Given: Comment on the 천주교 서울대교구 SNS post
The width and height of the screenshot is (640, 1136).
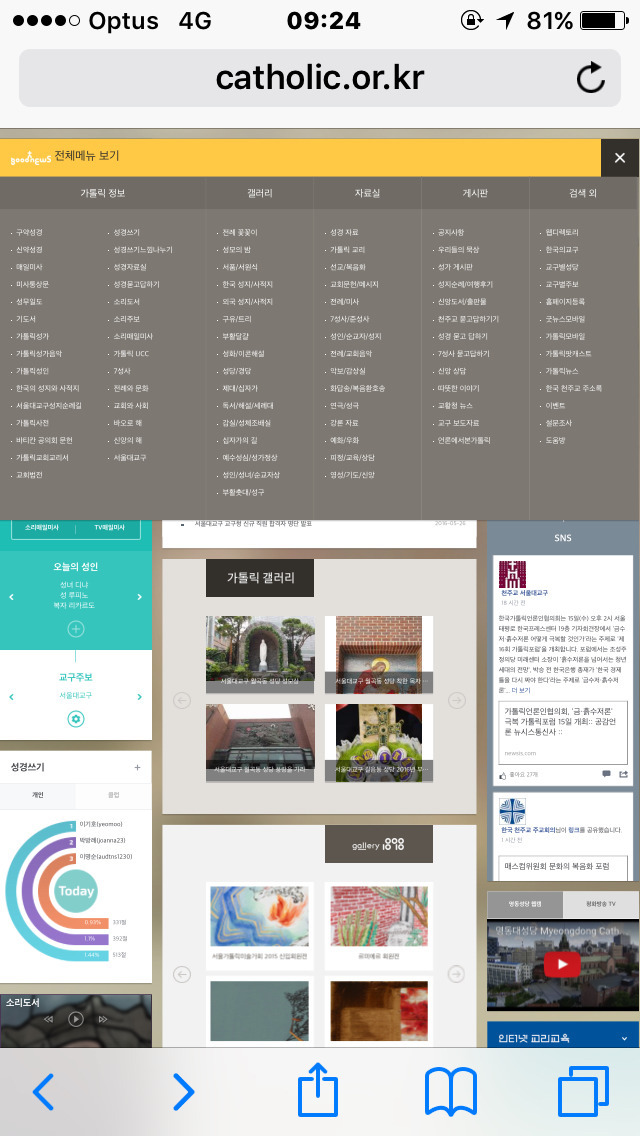Looking at the screenshot, I should point(606,774).
